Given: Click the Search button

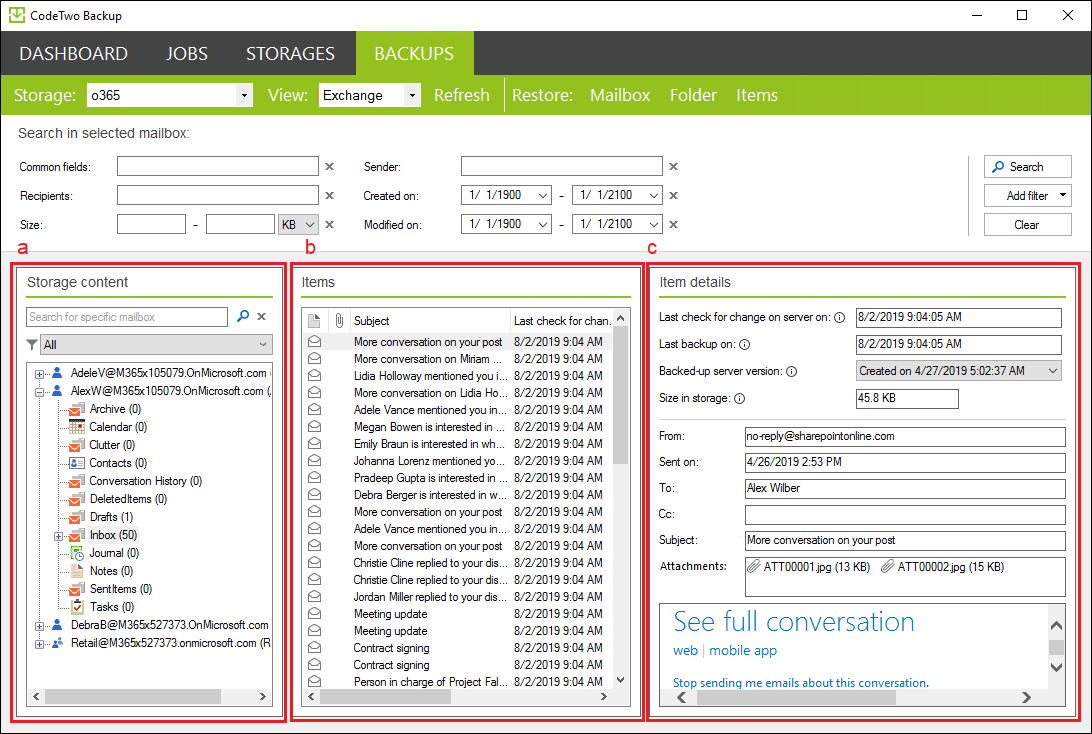Looking at the screenshot, I should [1027, 166].
